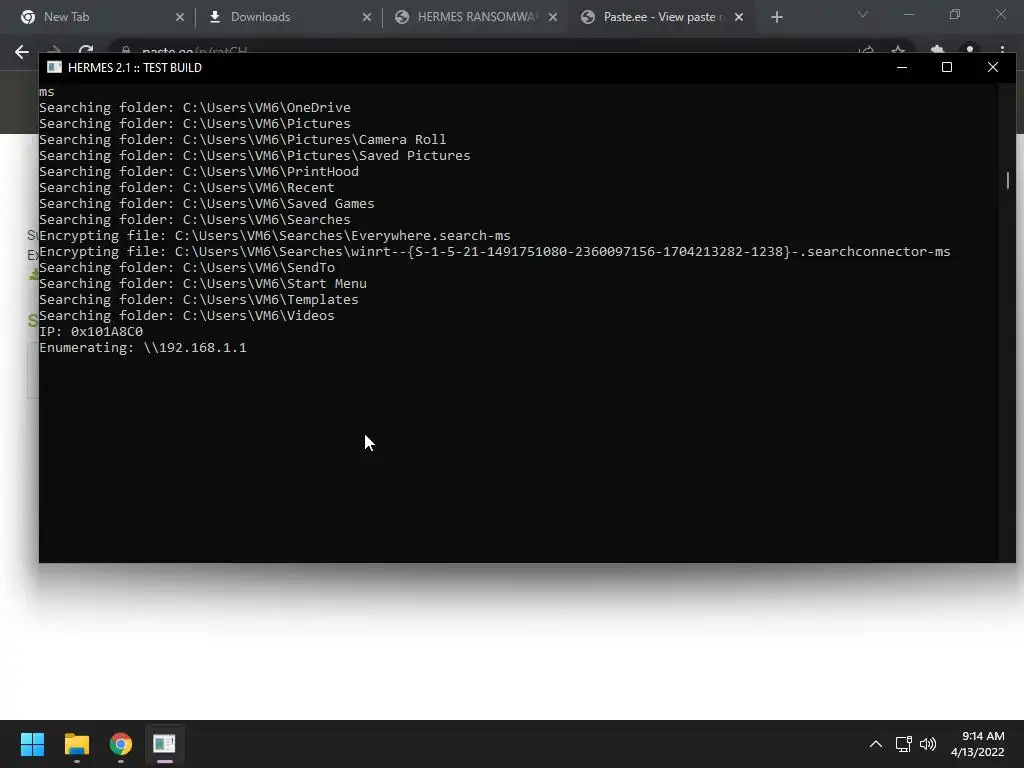
Task: Bookmark this page with the star icon
Action: (x=898, y=50)
